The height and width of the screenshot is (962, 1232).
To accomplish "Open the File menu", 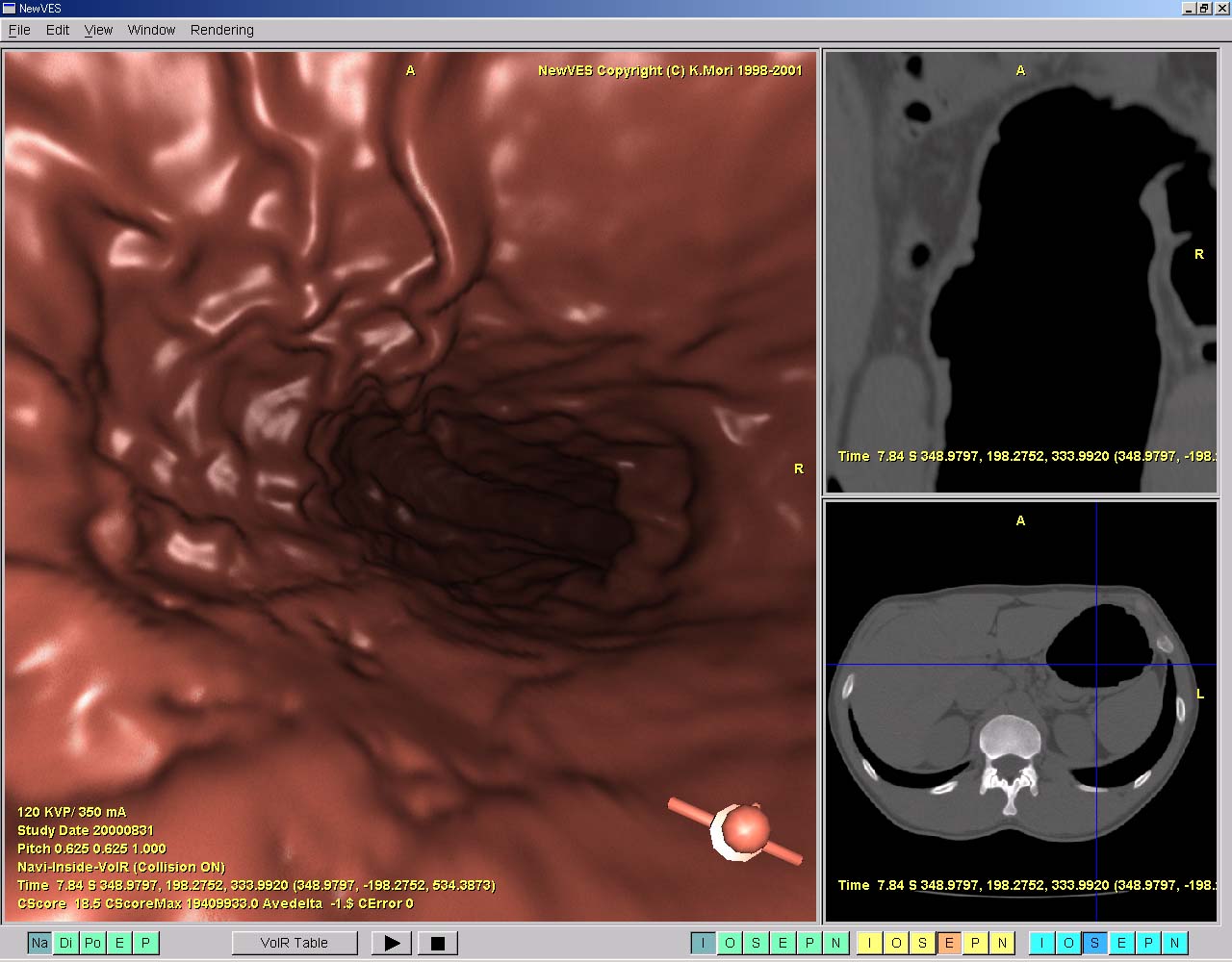I will (19, 30).
